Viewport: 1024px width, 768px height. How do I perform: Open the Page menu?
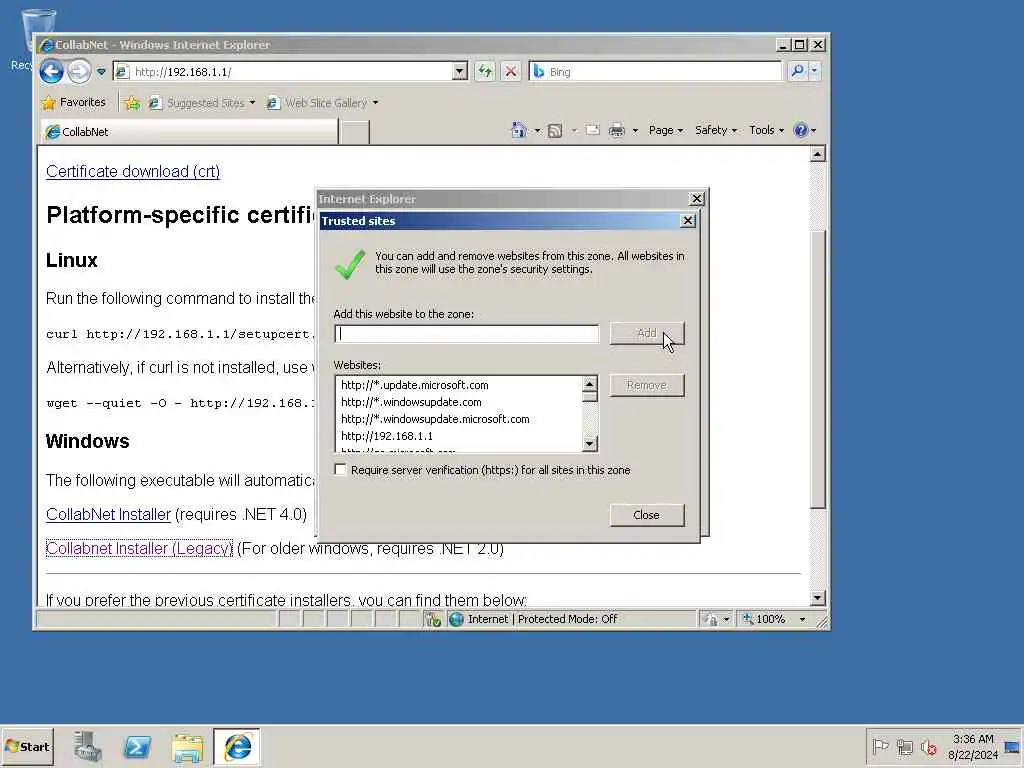pyautogui.click(x=665, y=131)
